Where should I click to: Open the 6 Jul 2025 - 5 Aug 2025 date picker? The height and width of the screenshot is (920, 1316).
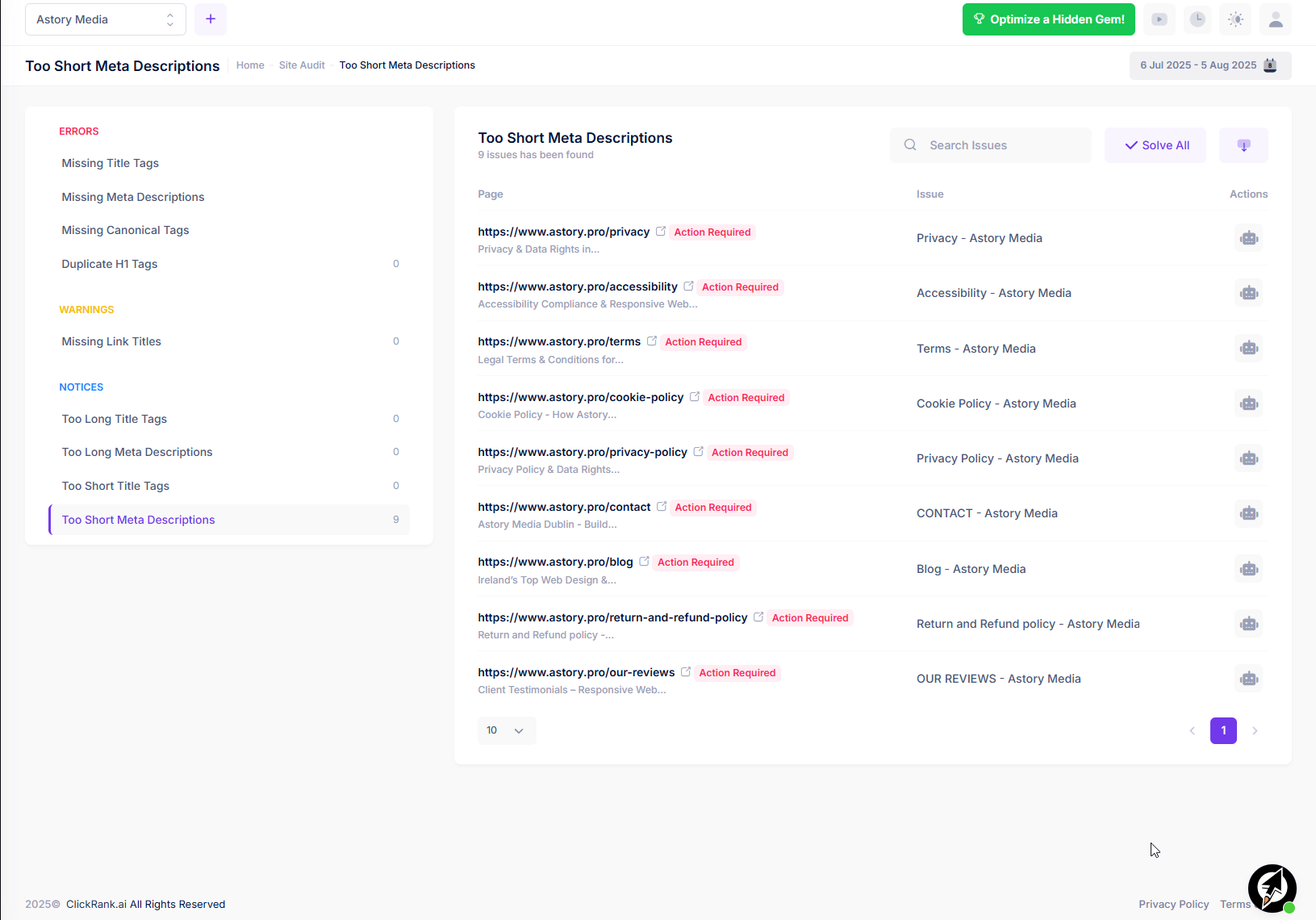[1210, 65]
